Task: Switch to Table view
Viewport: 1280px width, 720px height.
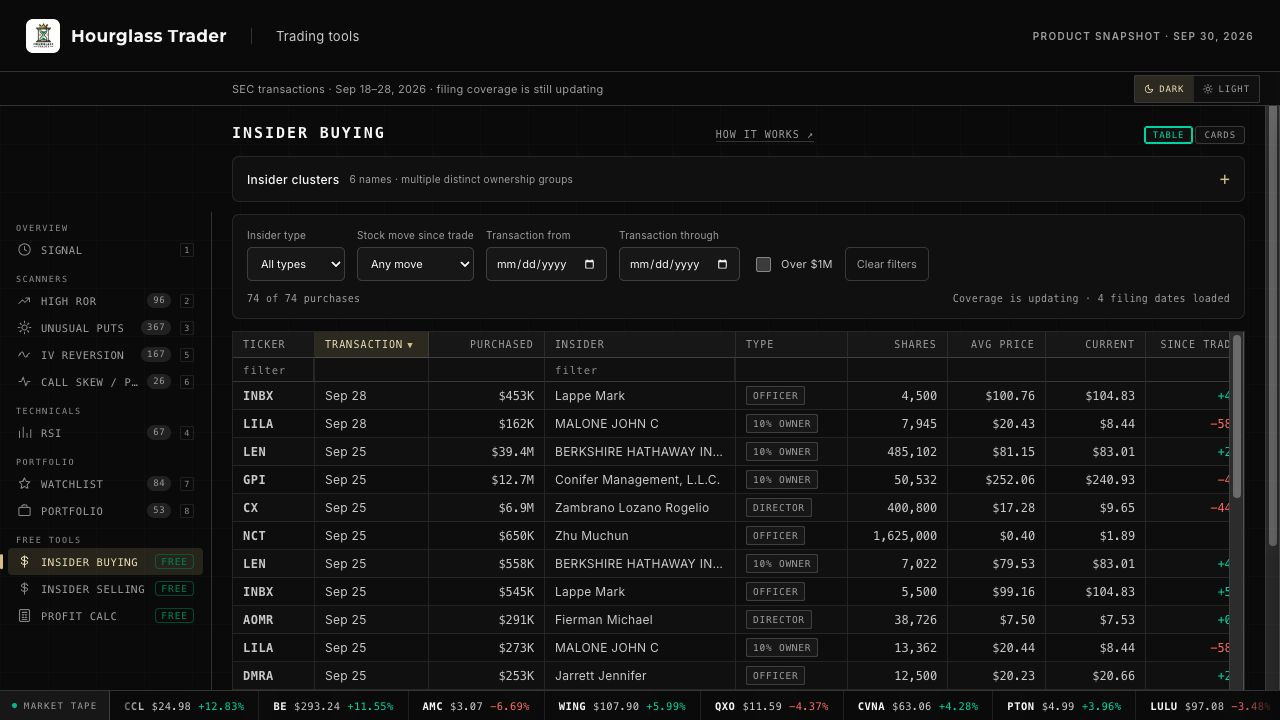Action: [1168, 135]
